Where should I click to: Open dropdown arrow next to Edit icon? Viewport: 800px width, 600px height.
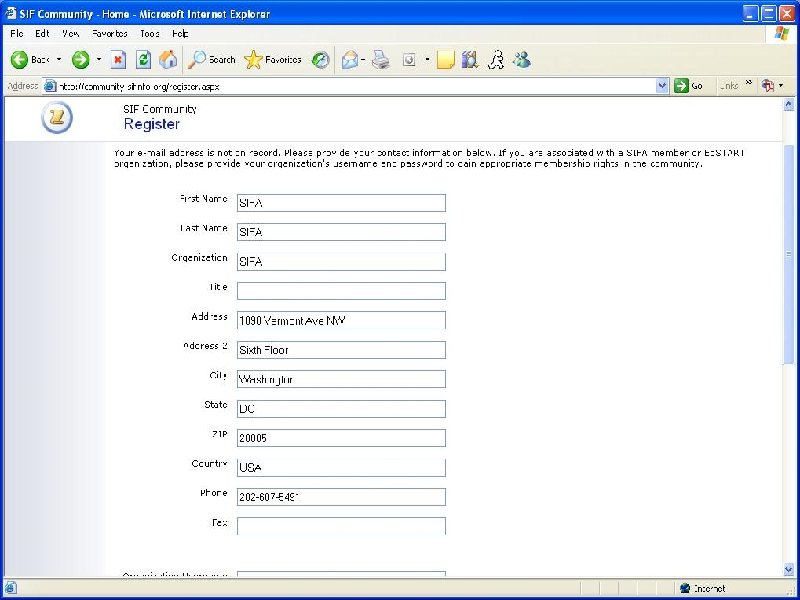coord(427,60)
